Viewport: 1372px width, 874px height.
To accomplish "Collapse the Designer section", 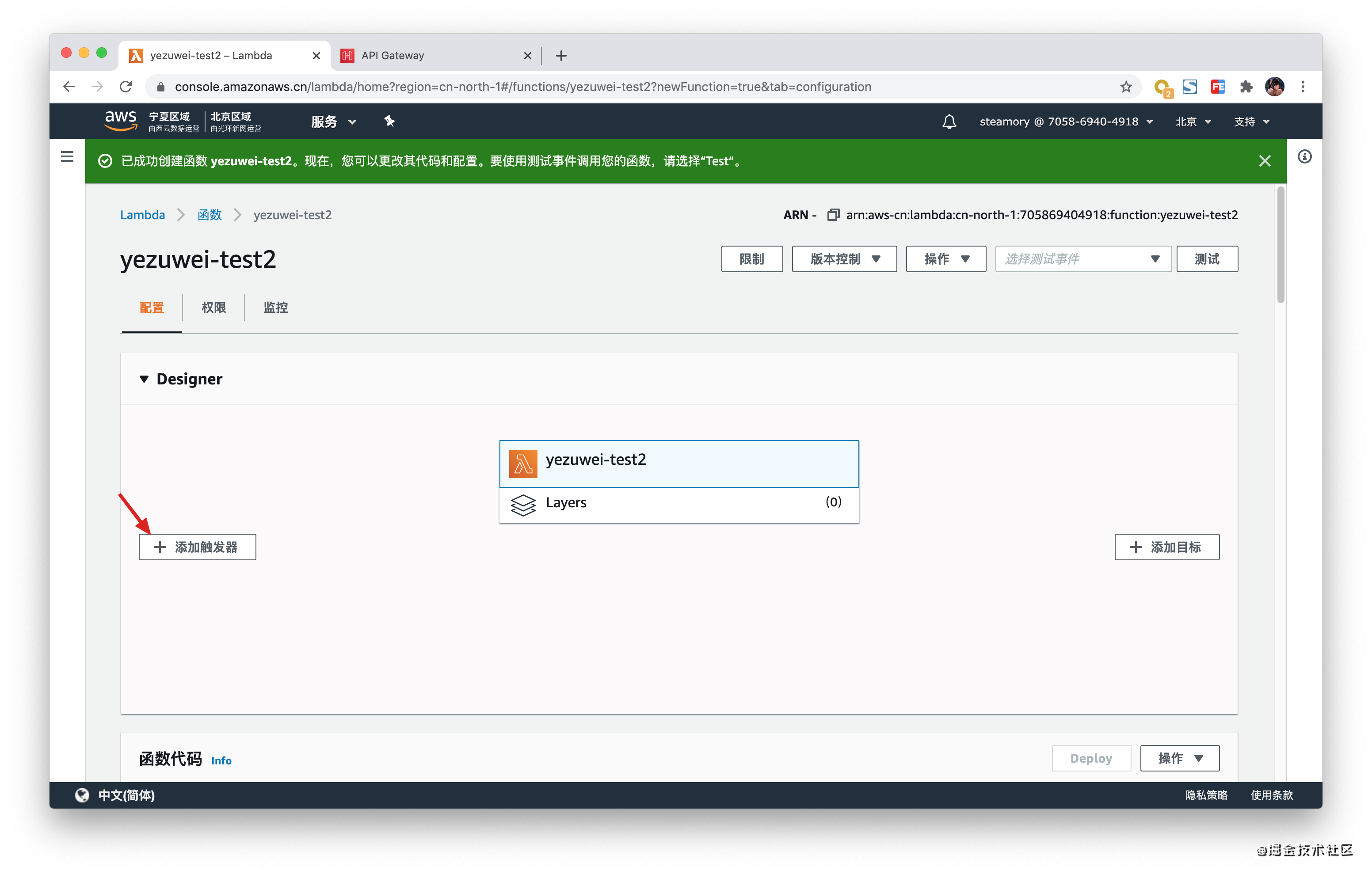I will [x=144, y=379].
